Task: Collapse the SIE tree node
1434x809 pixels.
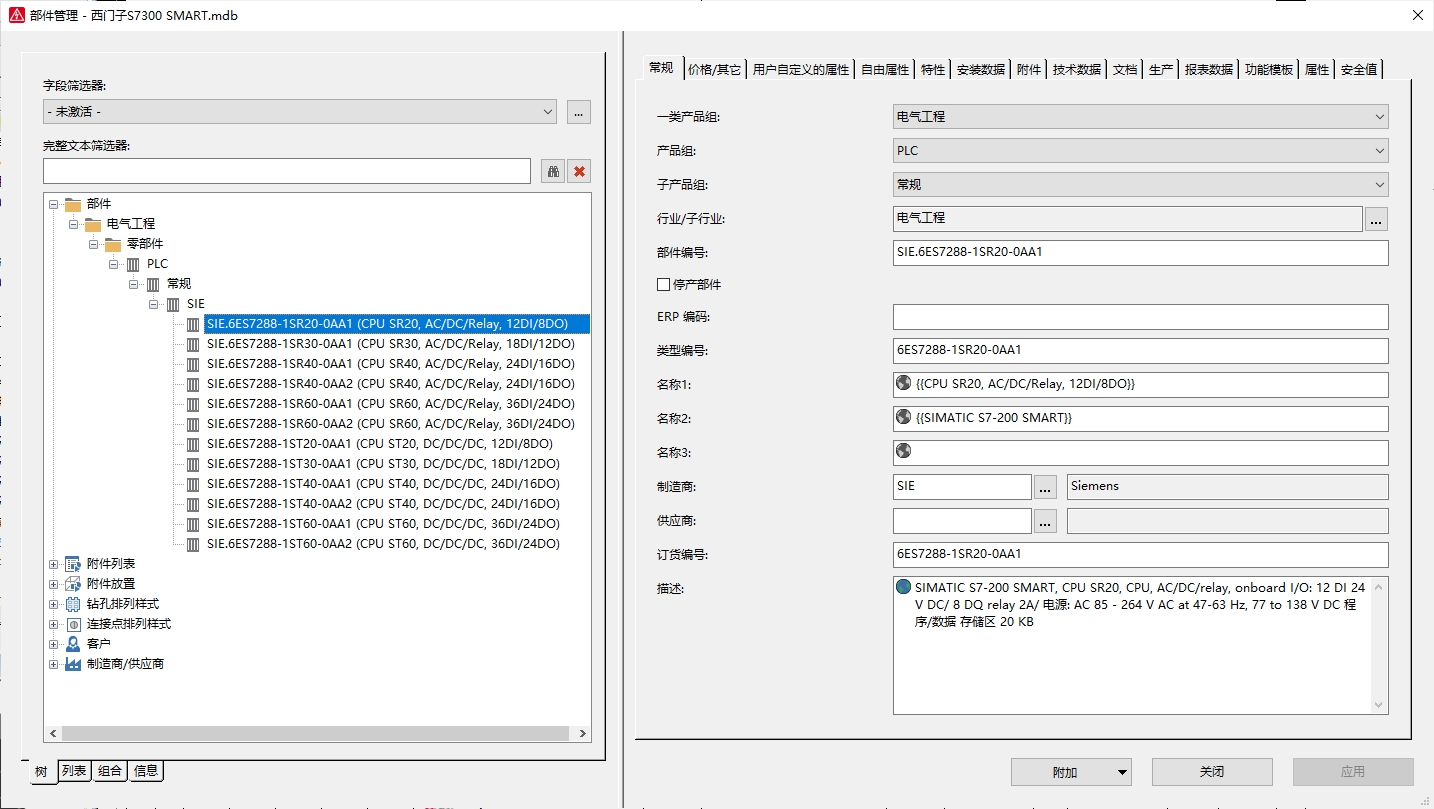Action: pos(154,304)
